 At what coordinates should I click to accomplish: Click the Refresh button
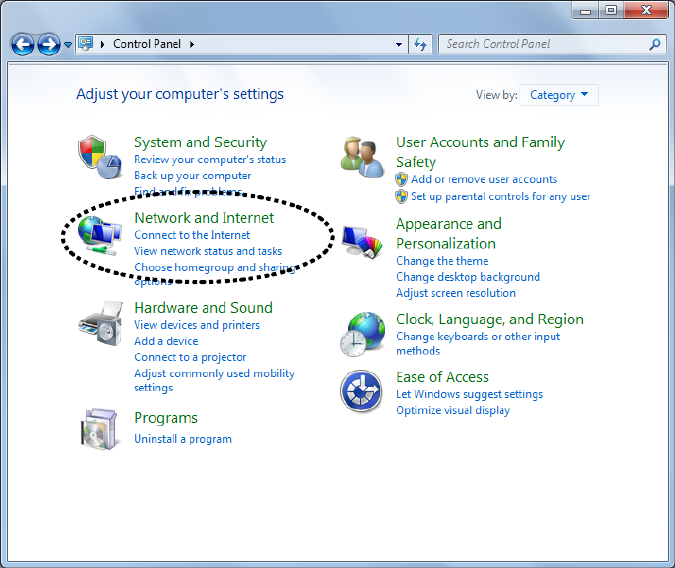coord(421,44)
